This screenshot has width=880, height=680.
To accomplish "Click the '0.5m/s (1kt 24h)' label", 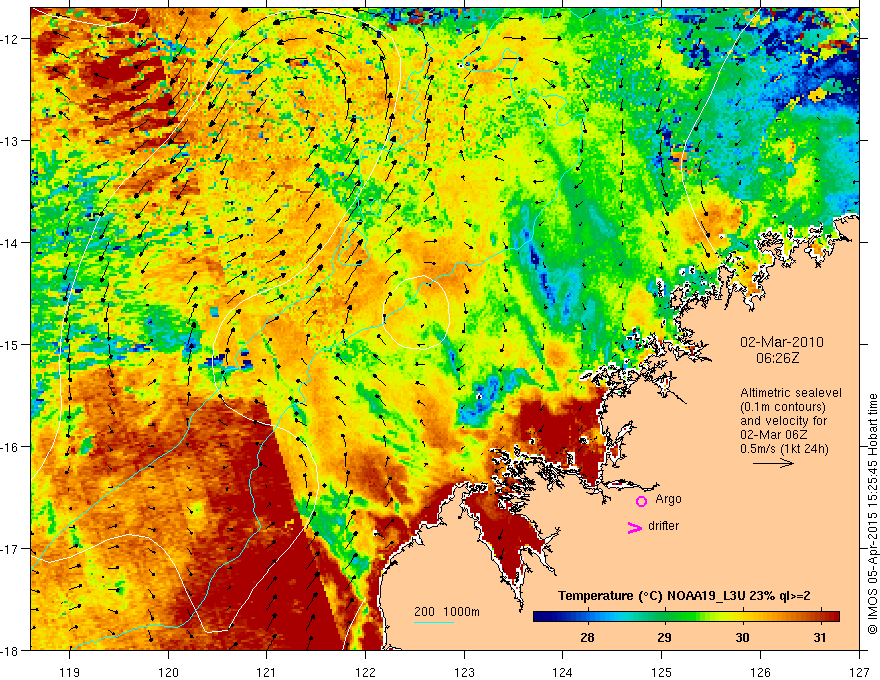I will click(x=784, y=449).
